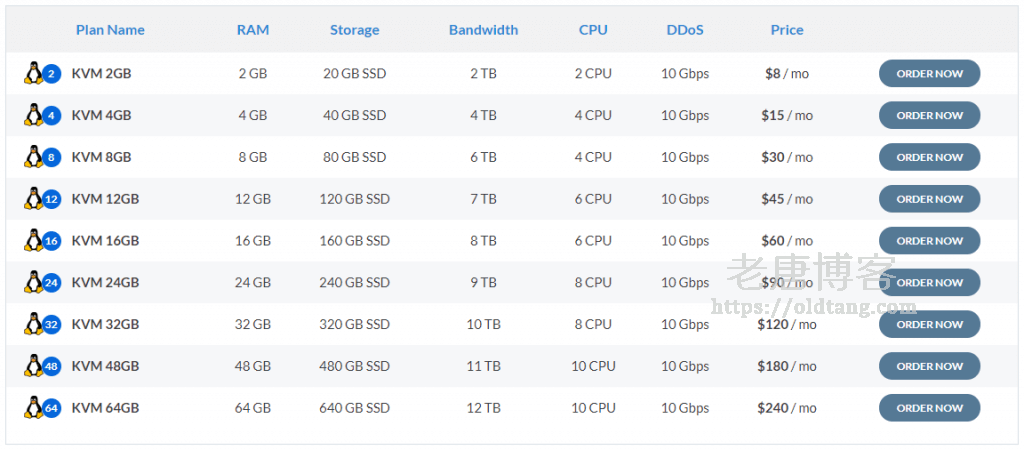Click the Linux penguin icon for KVM 16GB
Viewport: 1024px width, 450px height.
34,241
